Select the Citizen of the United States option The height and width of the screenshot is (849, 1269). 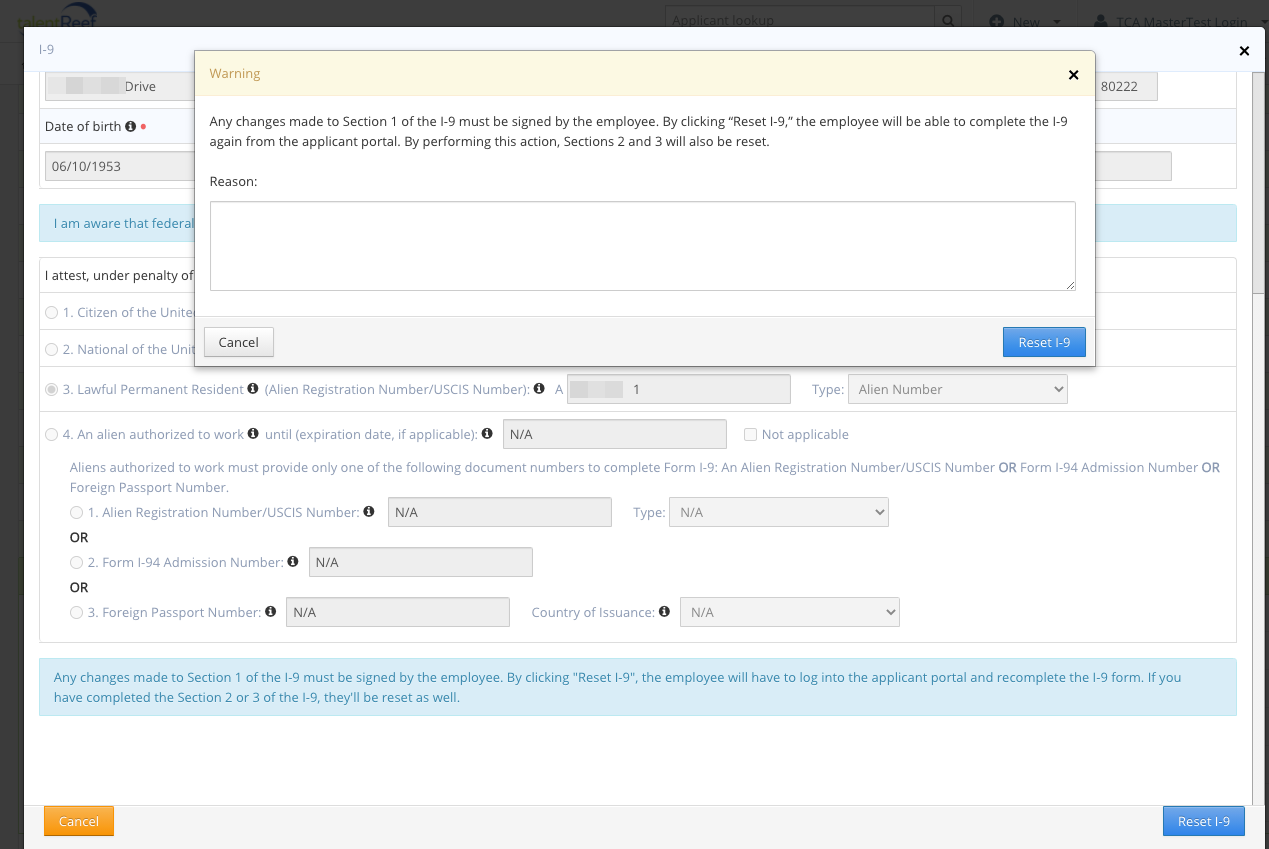[51, 312]
